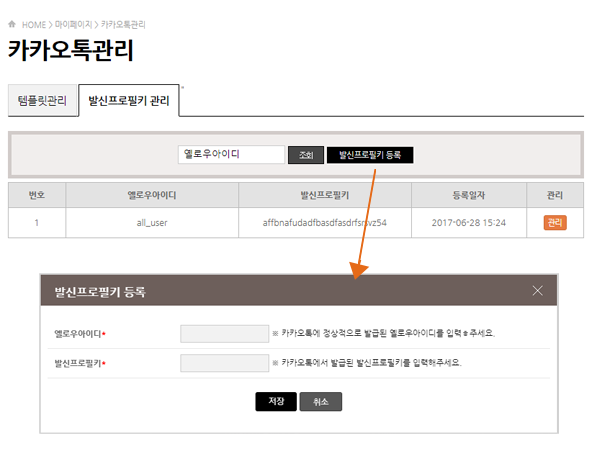Select 카카오톡관리 breadcrumb item
The width and height of the screenshot is (598, 450).
123,25
